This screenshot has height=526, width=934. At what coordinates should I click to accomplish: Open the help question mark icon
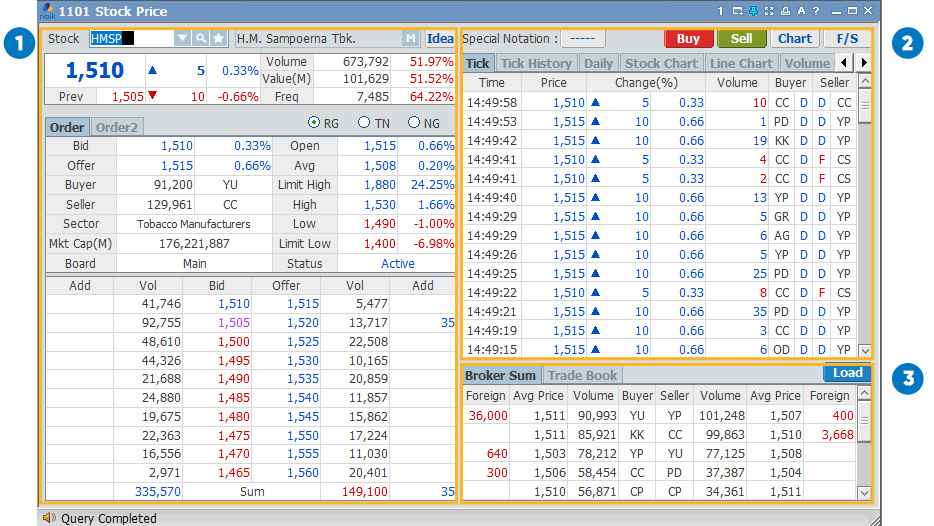(x=816, y=11)
